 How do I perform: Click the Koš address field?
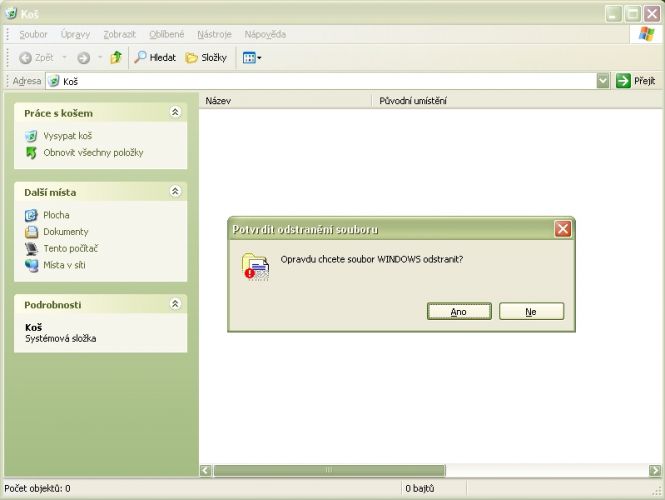[321, 81]
